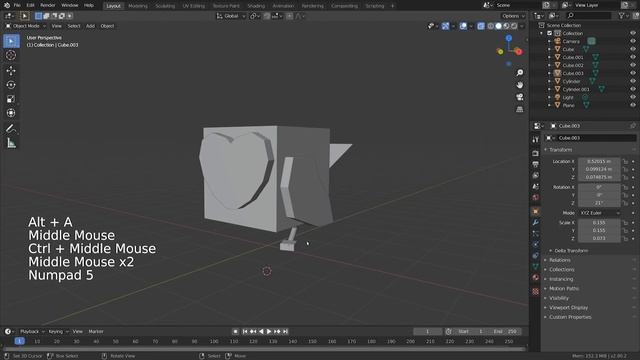Toggle X-Ray mode button

pos(481,26)
